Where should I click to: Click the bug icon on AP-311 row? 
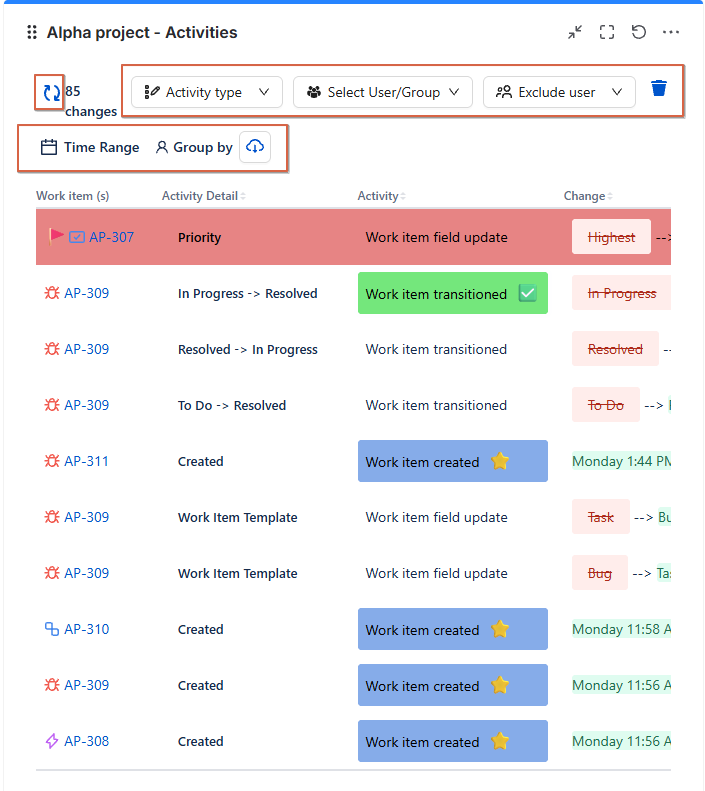click(x=51, y=461)
